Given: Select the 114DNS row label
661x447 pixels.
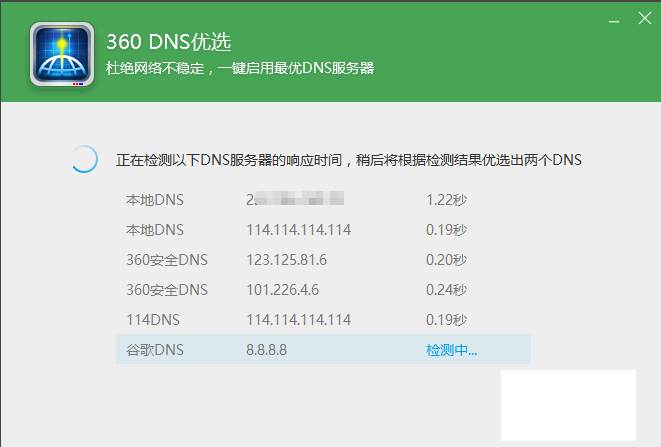Looking at the screenshot, I should [153, 320].
